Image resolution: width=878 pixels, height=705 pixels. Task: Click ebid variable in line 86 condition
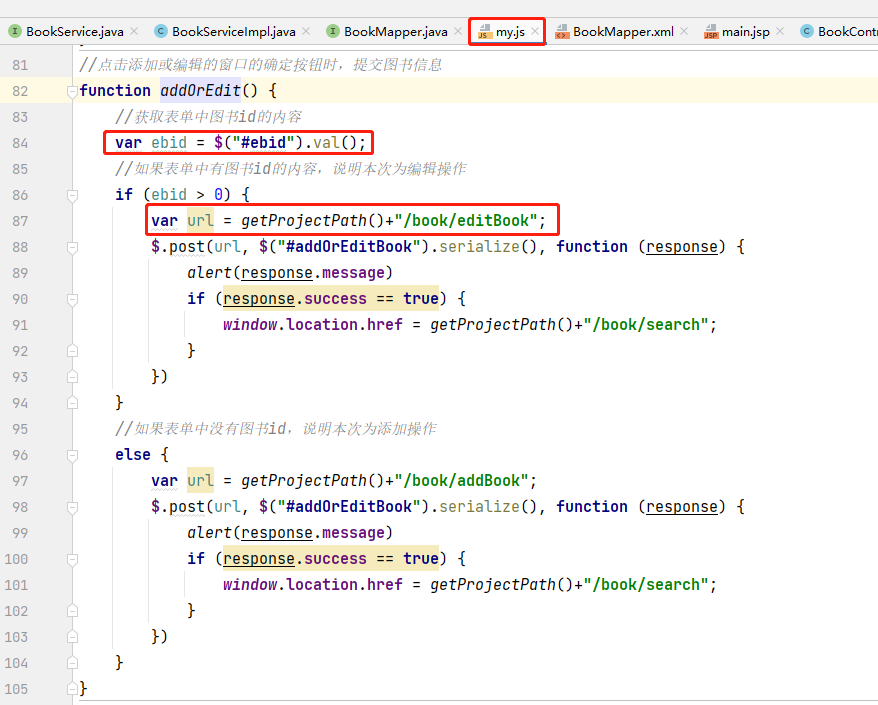169,194
